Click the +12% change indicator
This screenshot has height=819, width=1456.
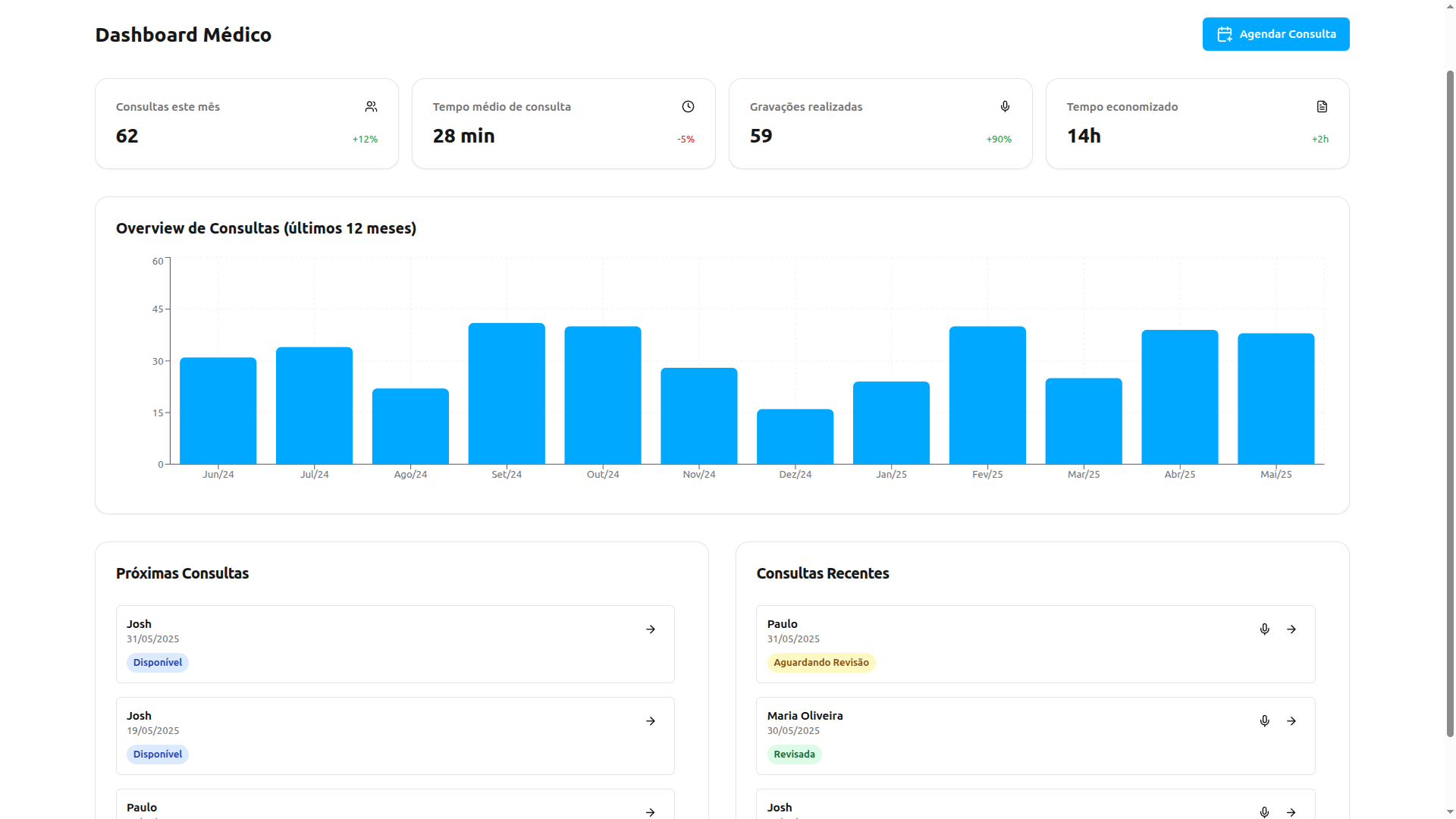tap(365, 140)
